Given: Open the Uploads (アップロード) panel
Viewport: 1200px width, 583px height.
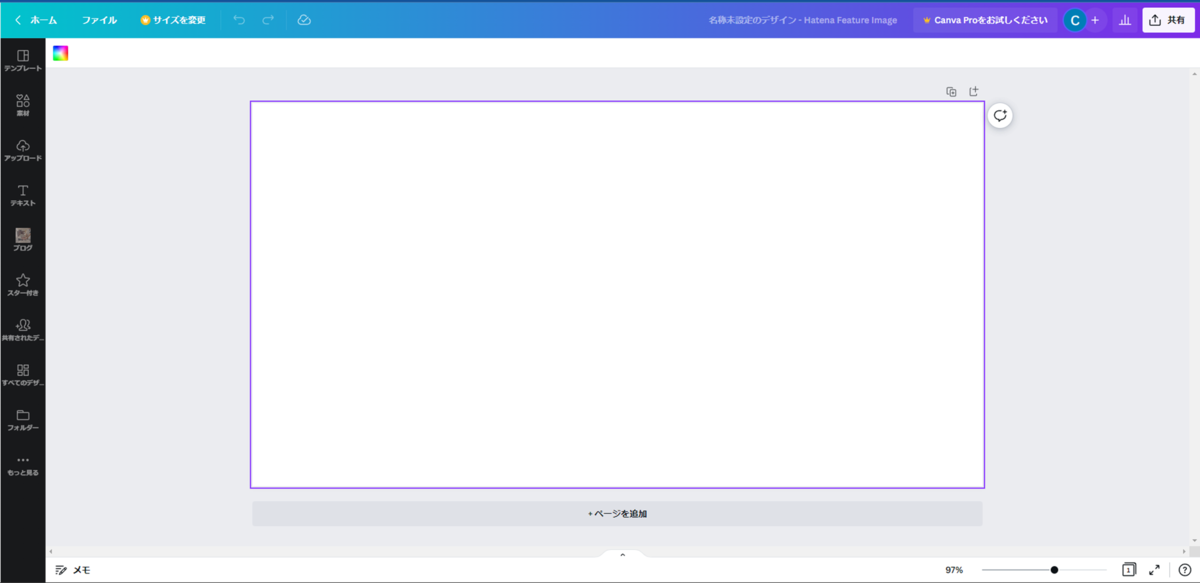Looking at the screenshot, I should click(23, 150).
